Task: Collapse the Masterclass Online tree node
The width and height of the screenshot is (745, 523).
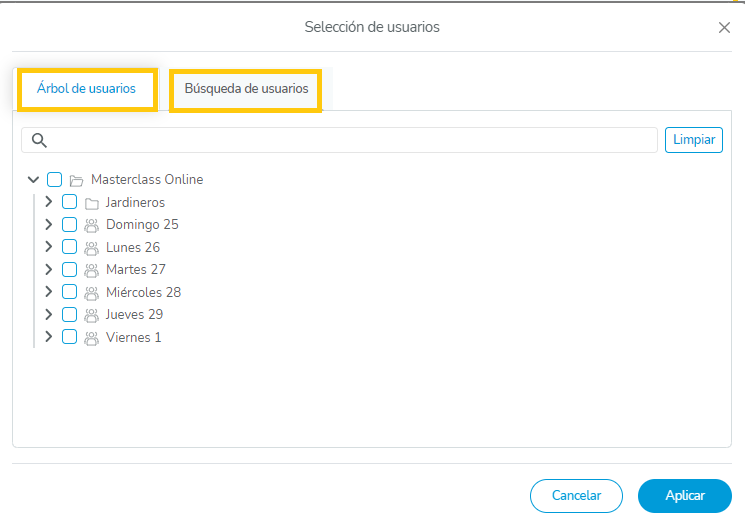Action: click(x=34, y=180)
